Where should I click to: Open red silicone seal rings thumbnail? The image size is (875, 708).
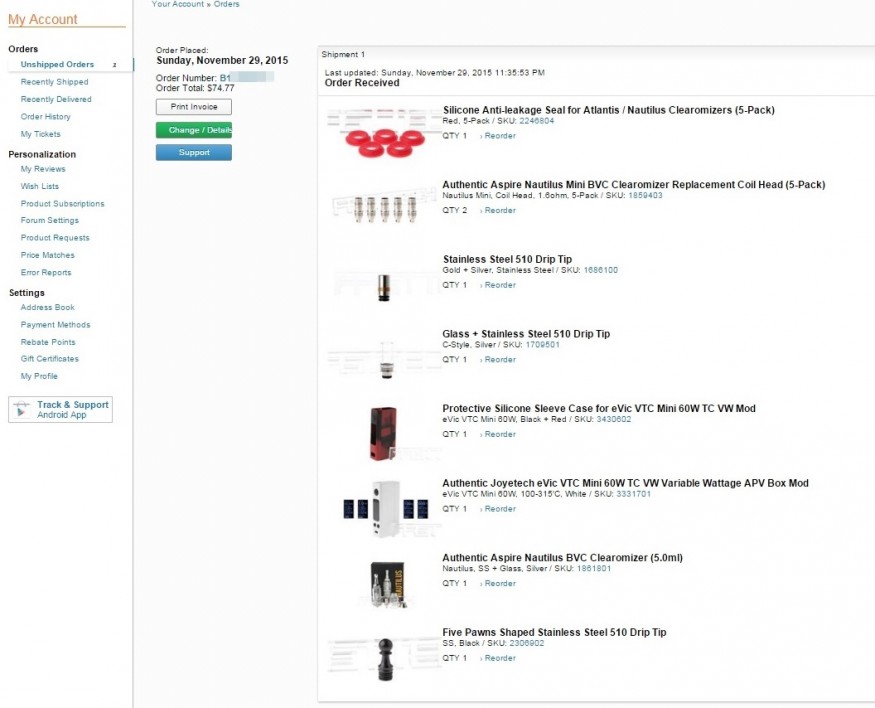[384, 134]
